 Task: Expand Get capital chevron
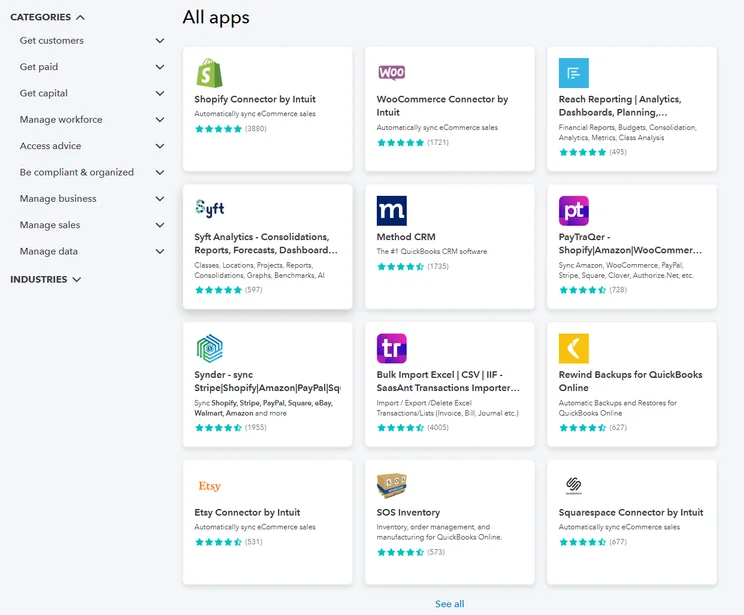coord(160,93)
